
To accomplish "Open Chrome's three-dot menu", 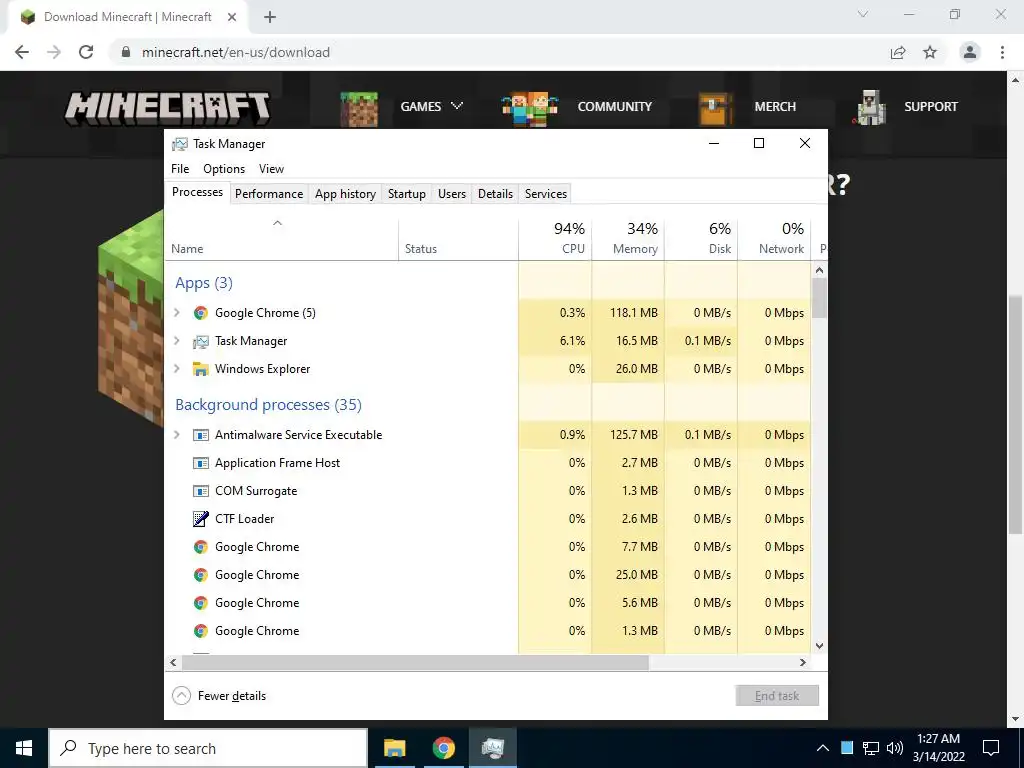I will point(1002,52).
